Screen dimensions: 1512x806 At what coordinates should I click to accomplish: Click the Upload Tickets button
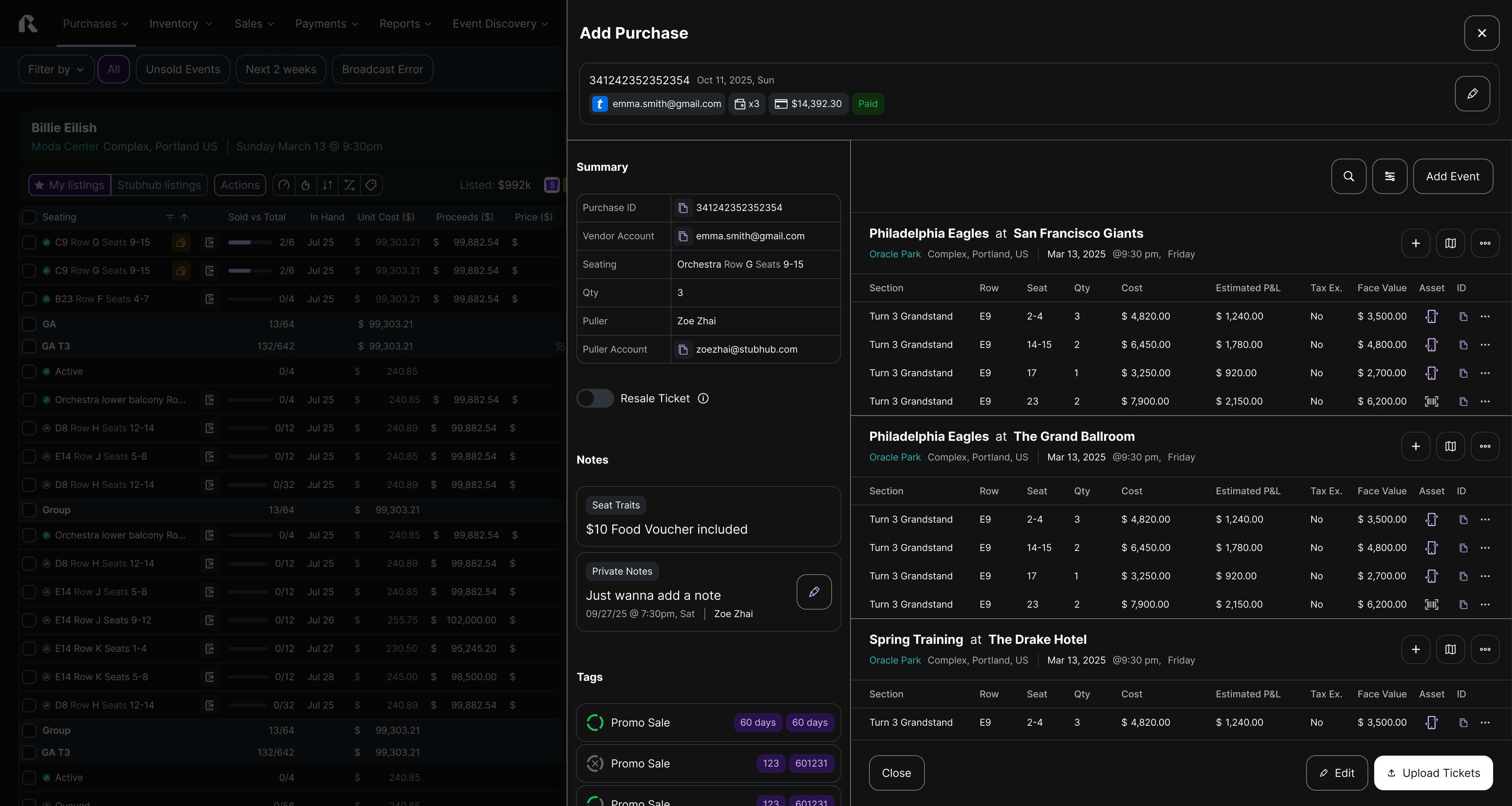1433,773
